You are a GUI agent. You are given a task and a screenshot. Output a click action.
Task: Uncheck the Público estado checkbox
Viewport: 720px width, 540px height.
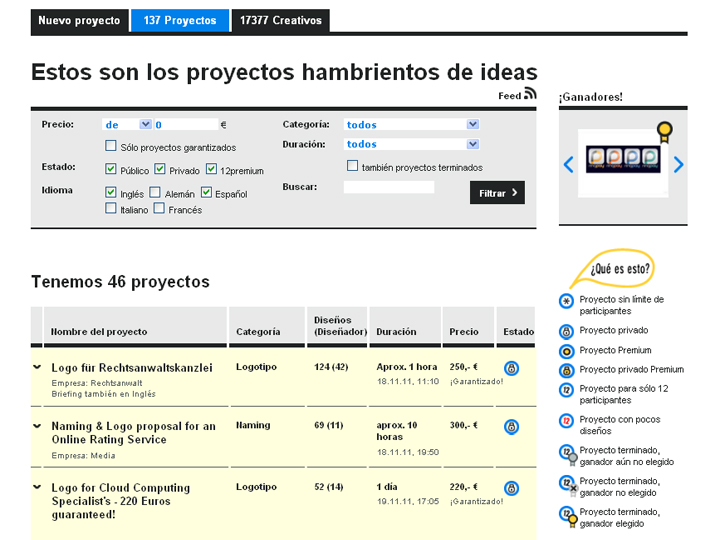(111, 170)
